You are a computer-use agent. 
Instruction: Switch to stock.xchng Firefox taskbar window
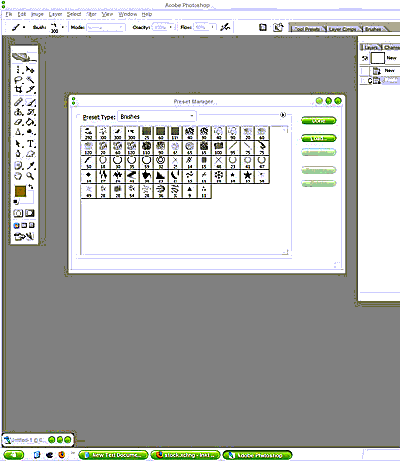click(185, 455)
